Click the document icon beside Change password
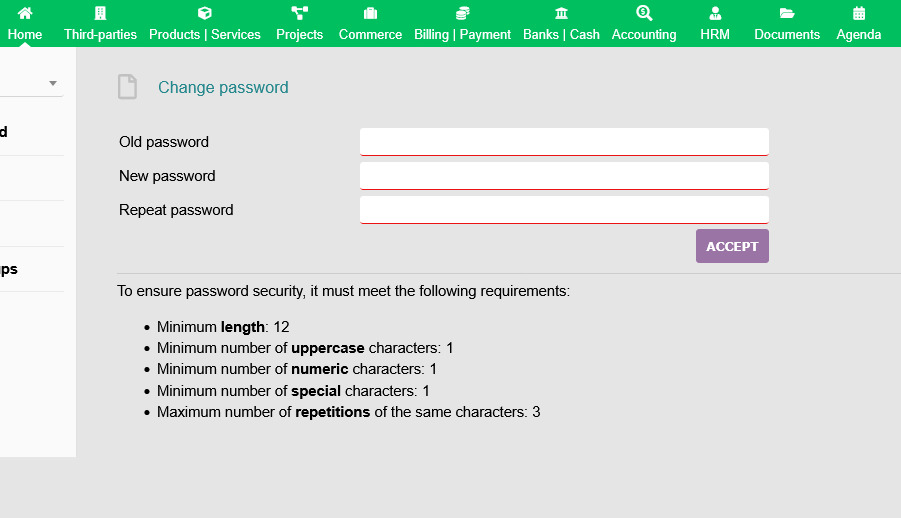Viewport: 901px width, 518px height. coord(127,87)
